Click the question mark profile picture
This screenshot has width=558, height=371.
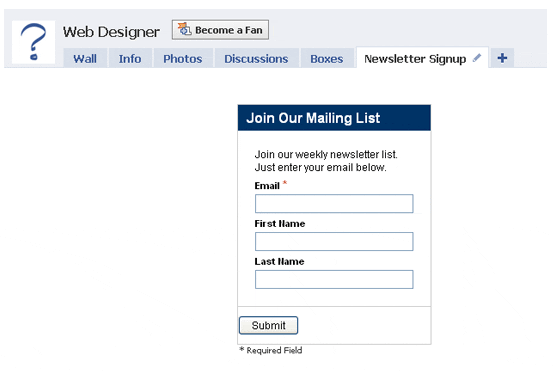click(33, 42)
